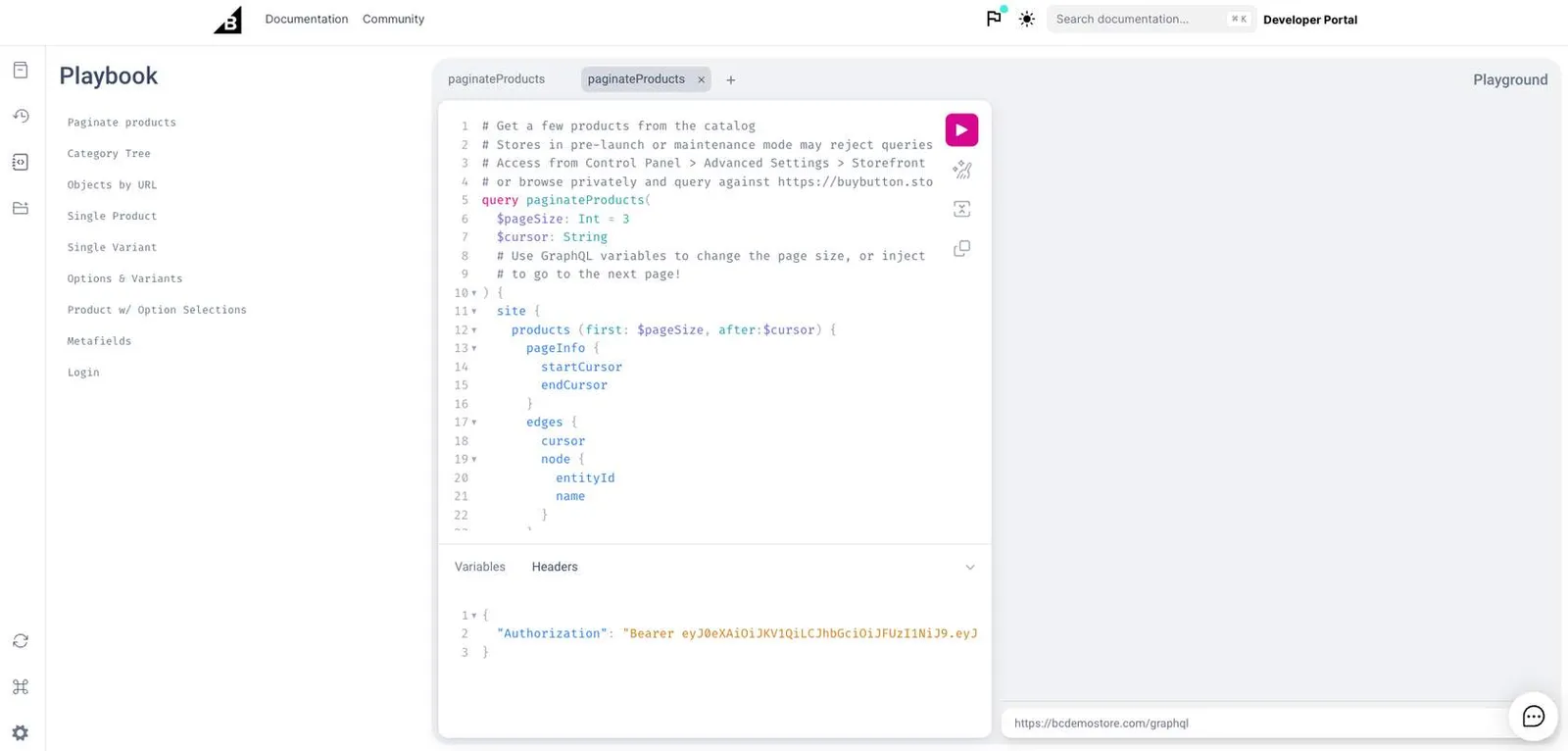Open the Paginate products playbook
Image resolution: width=1568 pixels, height=751 pixels.
click(122, 123)
